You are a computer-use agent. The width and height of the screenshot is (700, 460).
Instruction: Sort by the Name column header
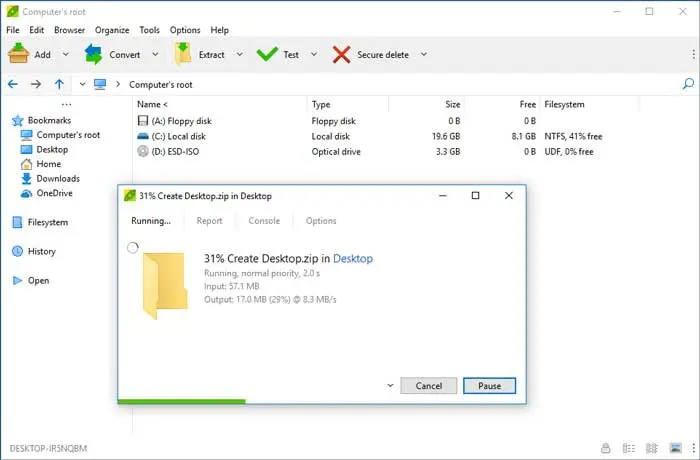[x=152, y=104]
